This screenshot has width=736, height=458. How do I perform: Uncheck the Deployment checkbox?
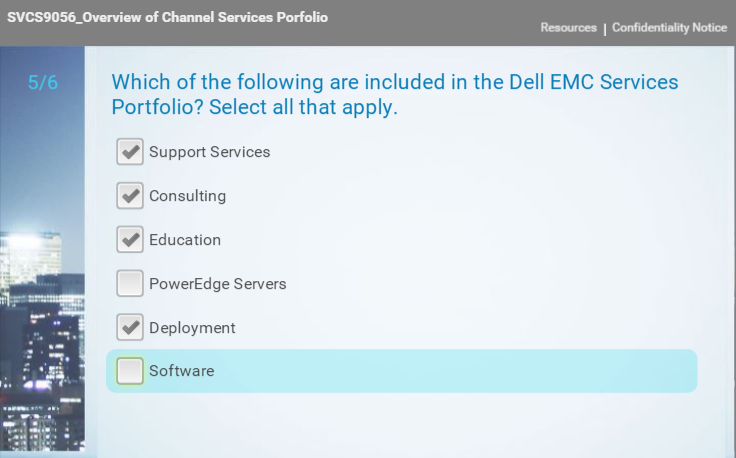coord(130,328)
